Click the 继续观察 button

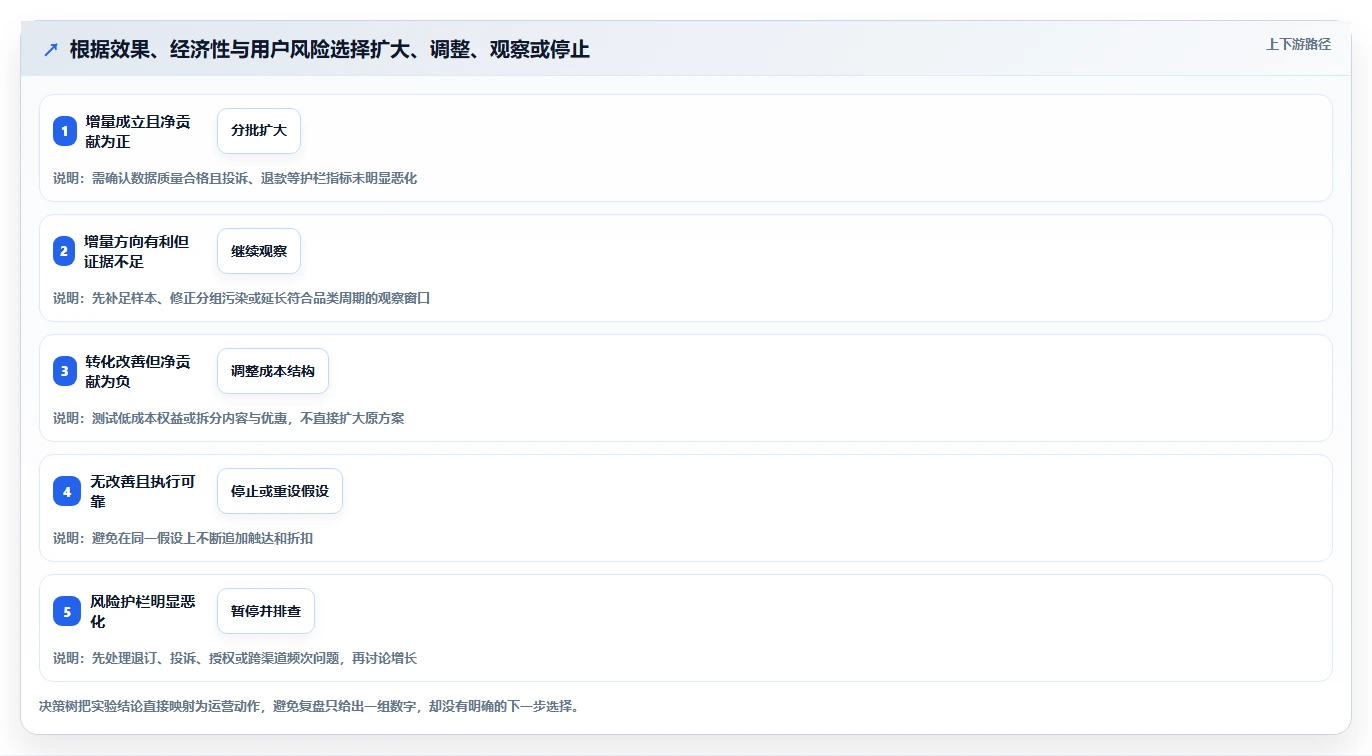259,251
